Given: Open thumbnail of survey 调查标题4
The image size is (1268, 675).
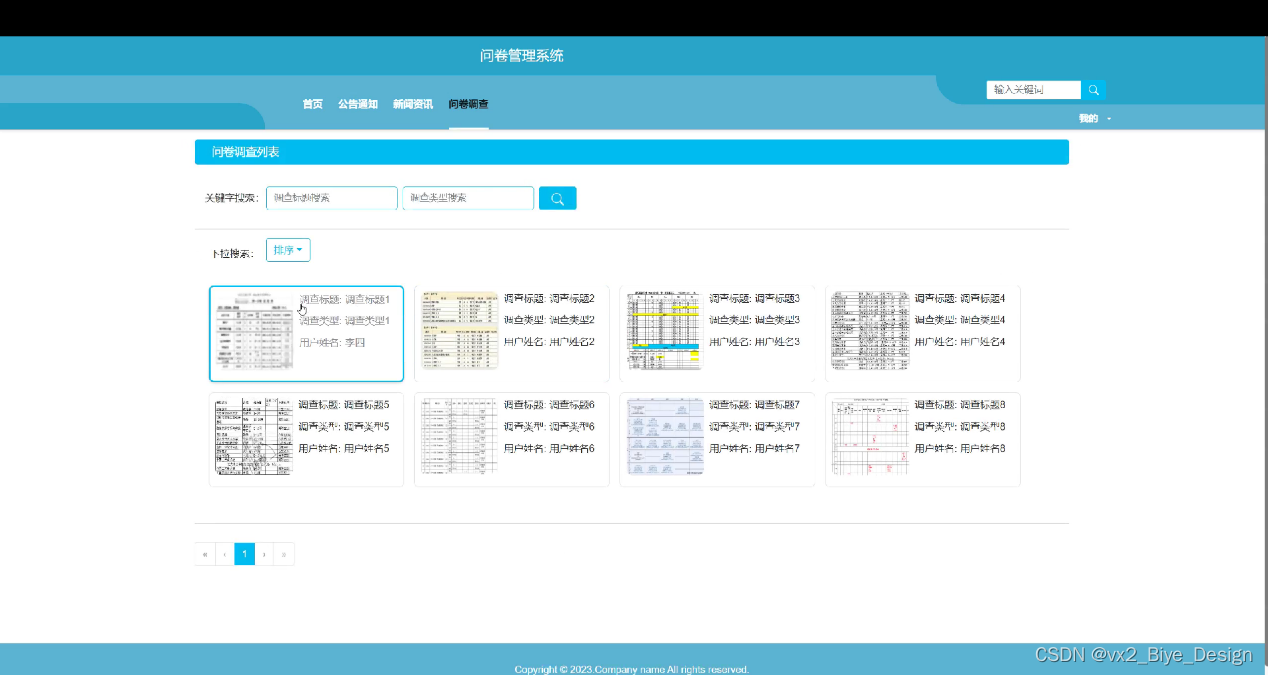Looking at the screenshot, I should click(870, 330).
